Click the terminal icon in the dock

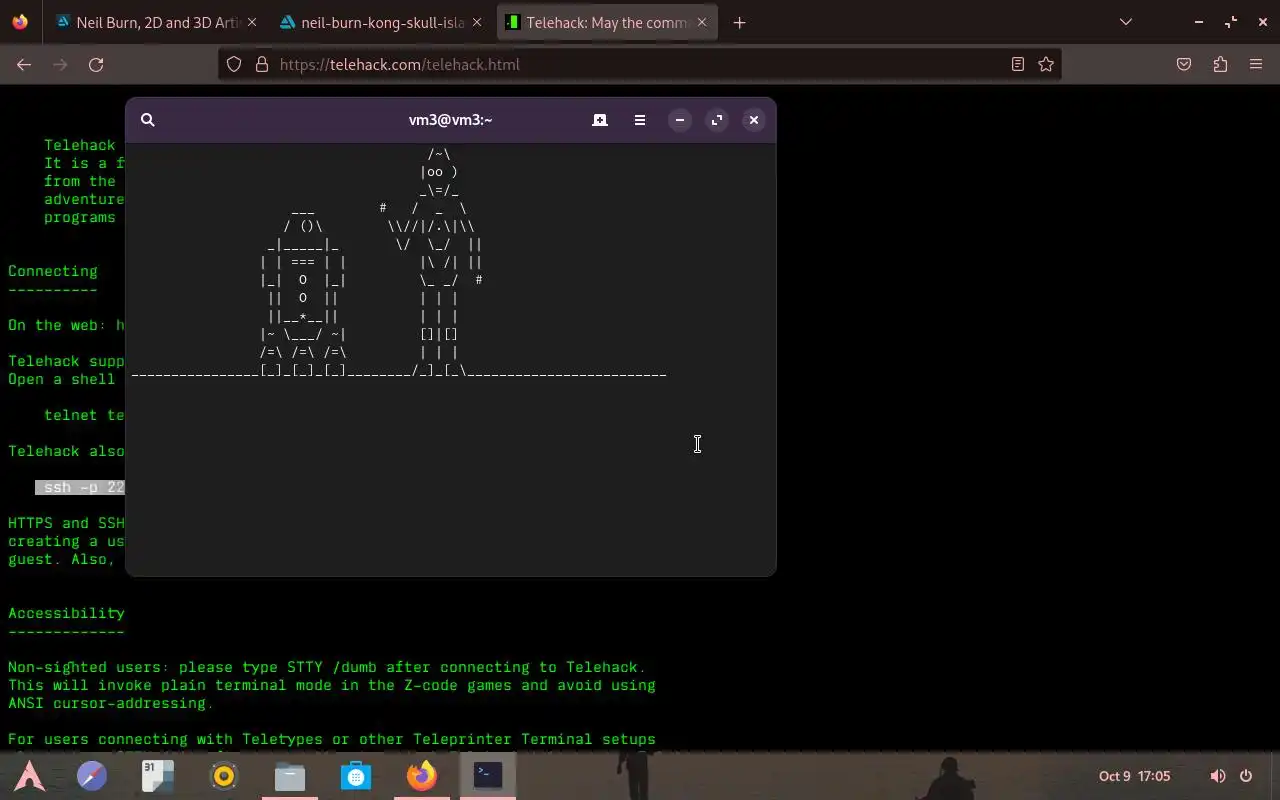488,776
